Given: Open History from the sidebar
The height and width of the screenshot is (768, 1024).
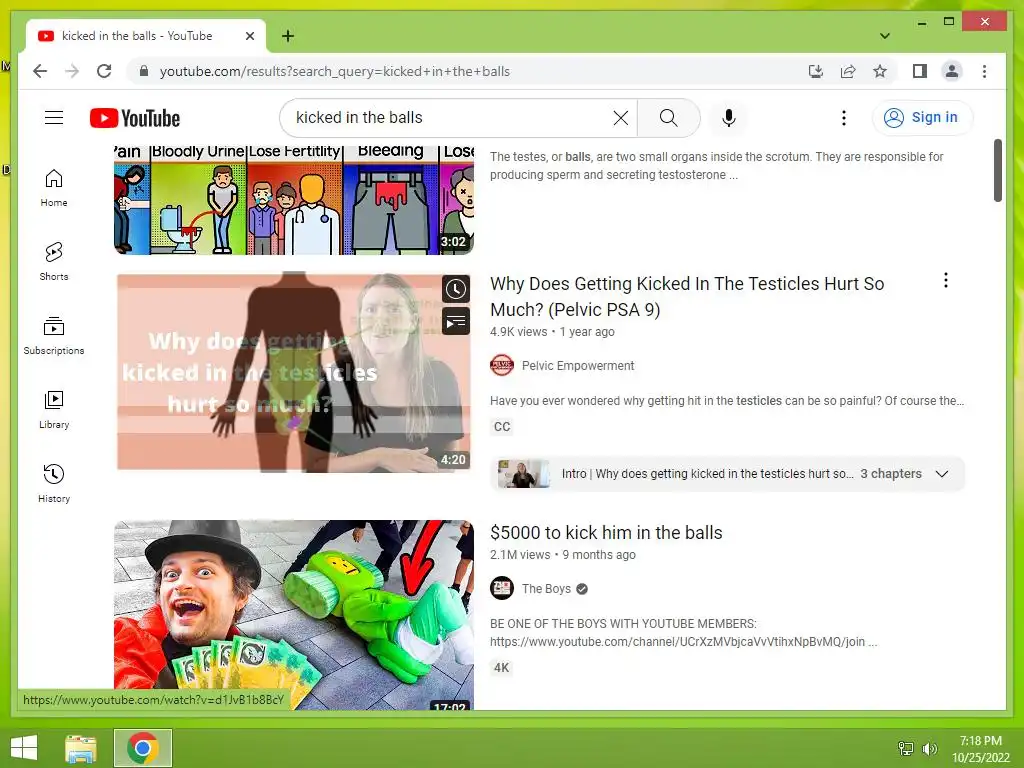Looking at the screenshot, I should [54, 483].
